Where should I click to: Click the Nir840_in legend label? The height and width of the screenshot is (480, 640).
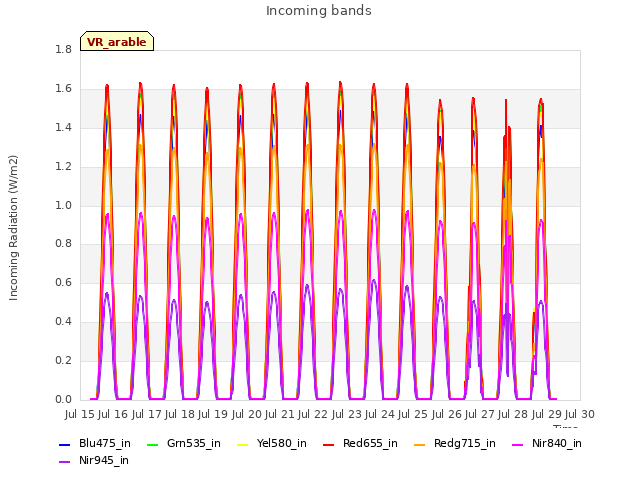557,444
